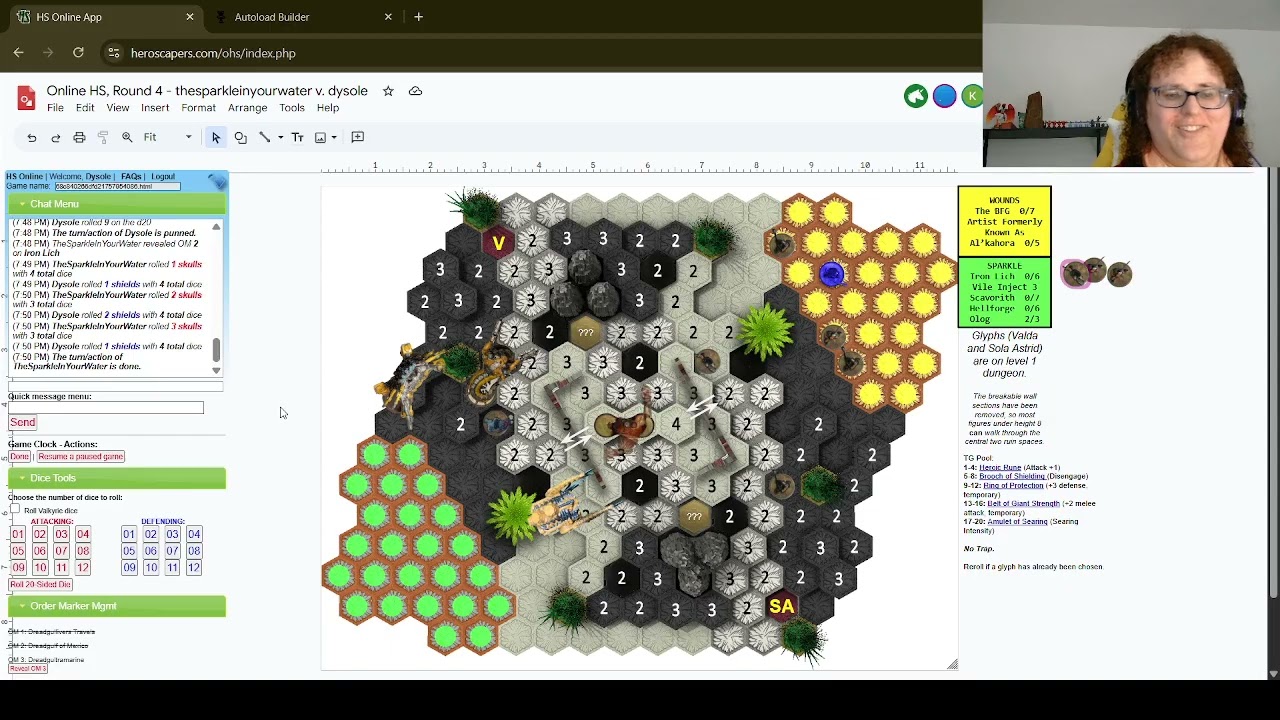Open the Format menu
This screenshot has width=1280, height=720.
click(x=198, y=108)
